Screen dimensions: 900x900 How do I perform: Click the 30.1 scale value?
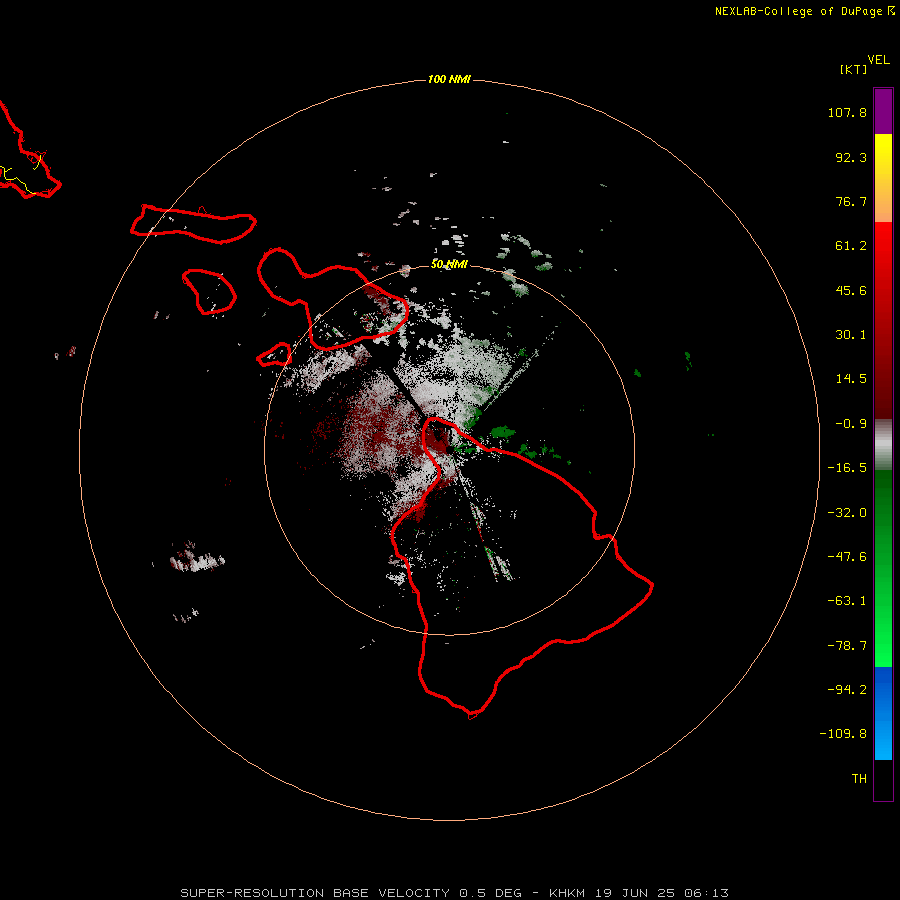click(x=851, y=335)
